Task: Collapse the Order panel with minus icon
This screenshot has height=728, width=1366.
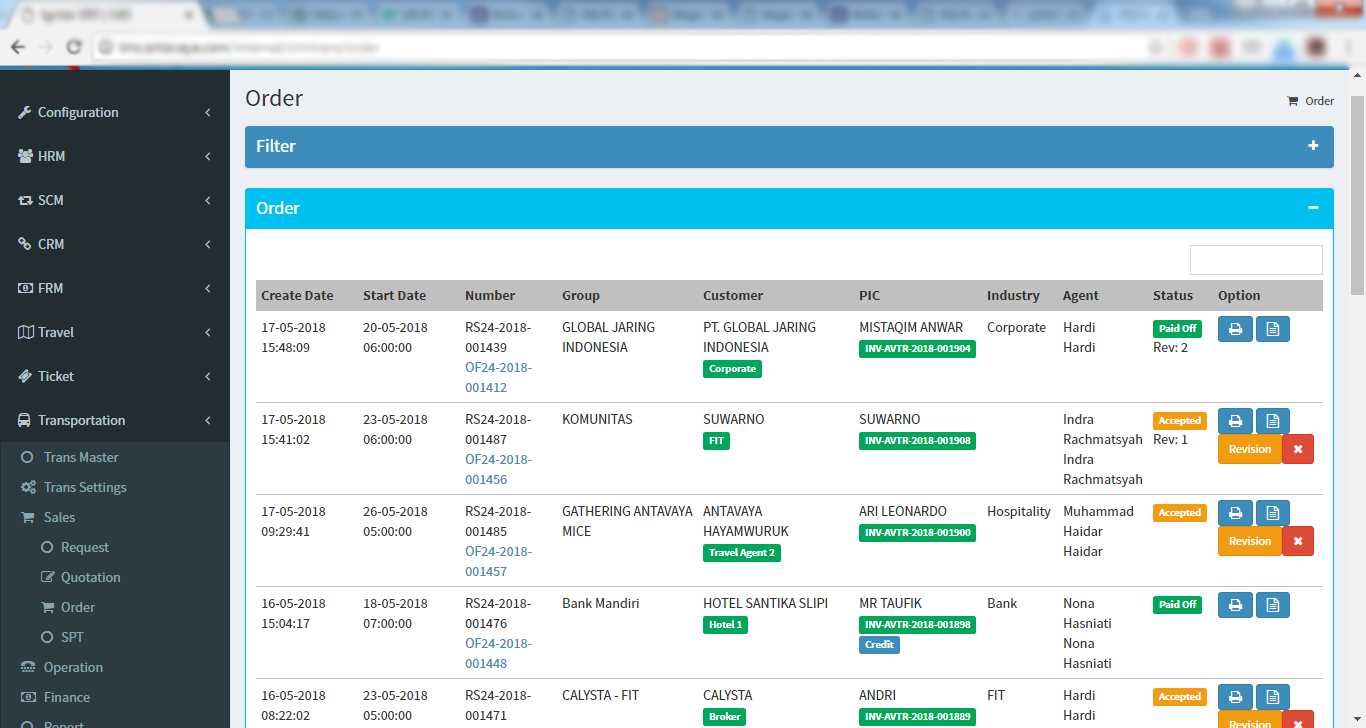Action: (1313, 208)
